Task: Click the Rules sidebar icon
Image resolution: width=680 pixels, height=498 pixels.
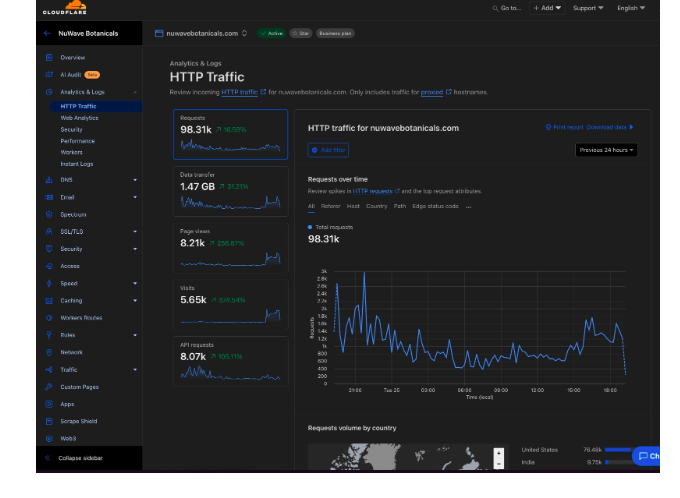Action: 49,335
